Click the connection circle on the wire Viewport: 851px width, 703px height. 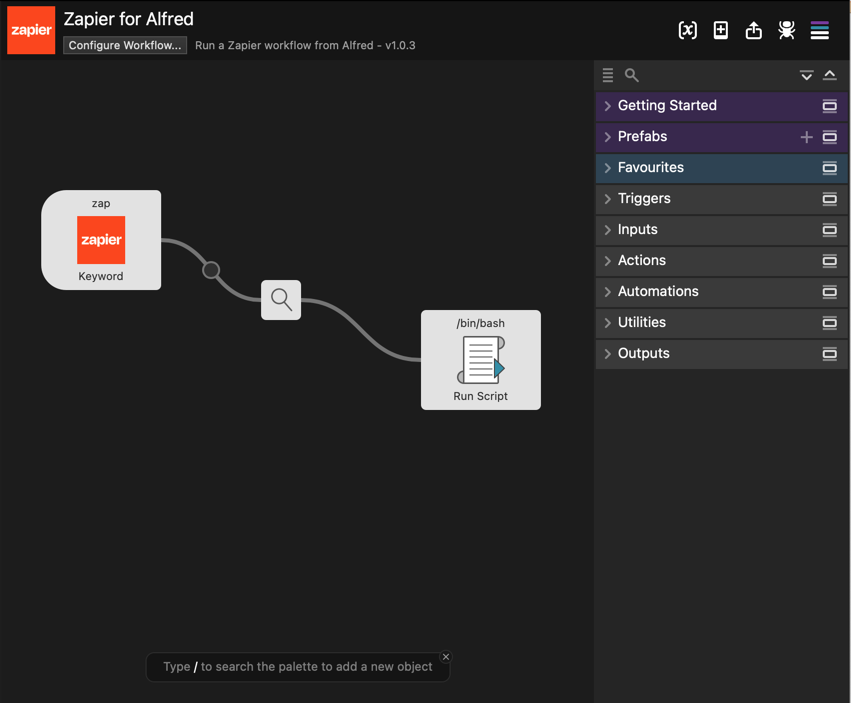[x=211, y=270]
